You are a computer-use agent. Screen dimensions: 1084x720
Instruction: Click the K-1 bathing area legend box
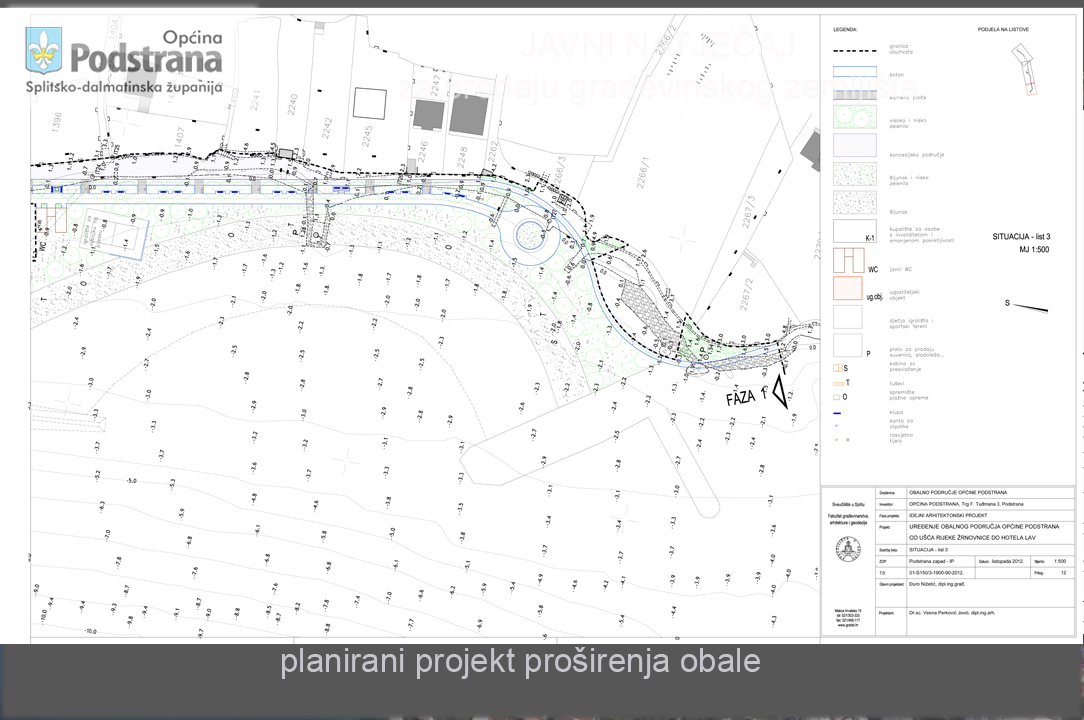[x=854, y=231]
